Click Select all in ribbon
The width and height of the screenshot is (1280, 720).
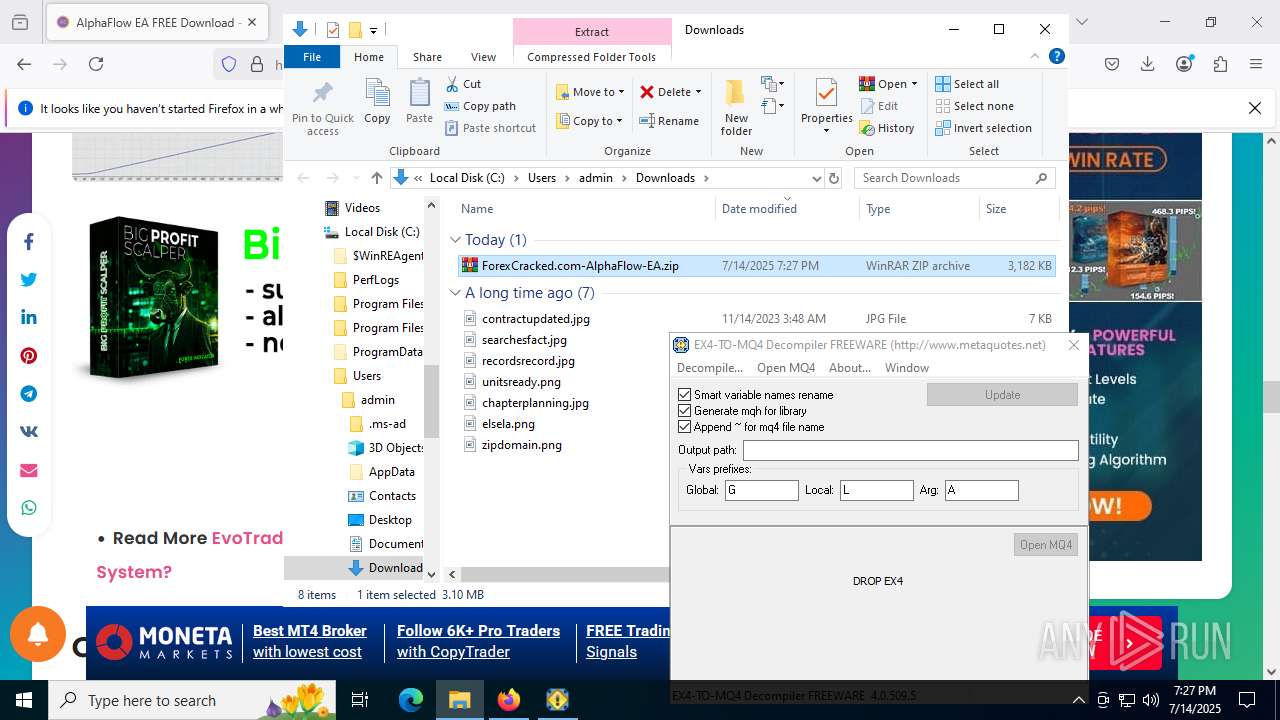click(967, 84)
